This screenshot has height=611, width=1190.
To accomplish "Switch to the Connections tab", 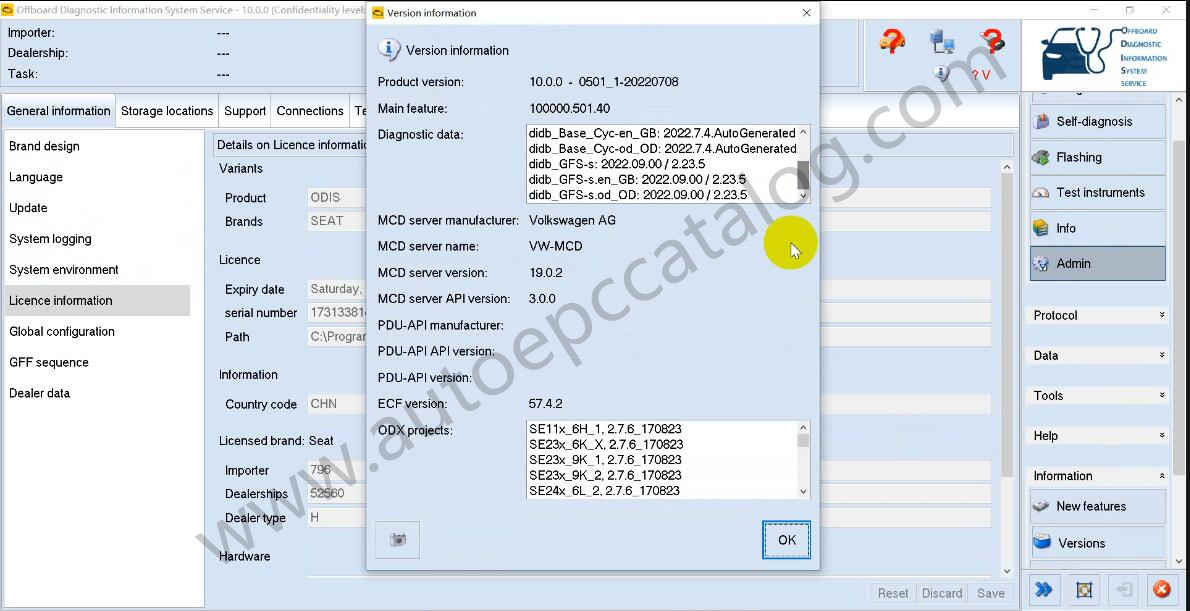I will 310,111.
